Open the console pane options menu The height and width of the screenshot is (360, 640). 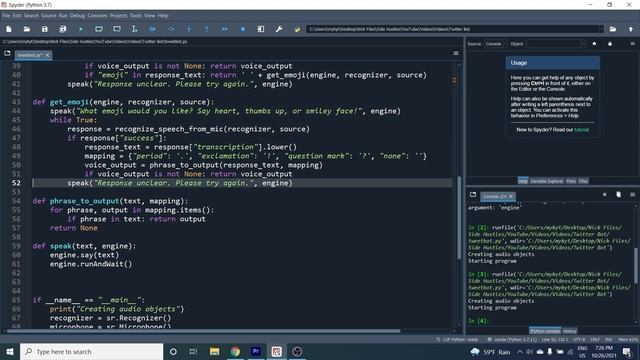[x=632, y=195]
